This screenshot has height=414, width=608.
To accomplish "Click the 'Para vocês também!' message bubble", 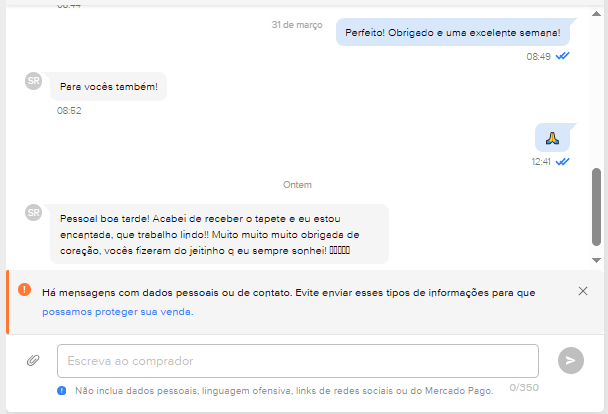I will tap(109, 86).
